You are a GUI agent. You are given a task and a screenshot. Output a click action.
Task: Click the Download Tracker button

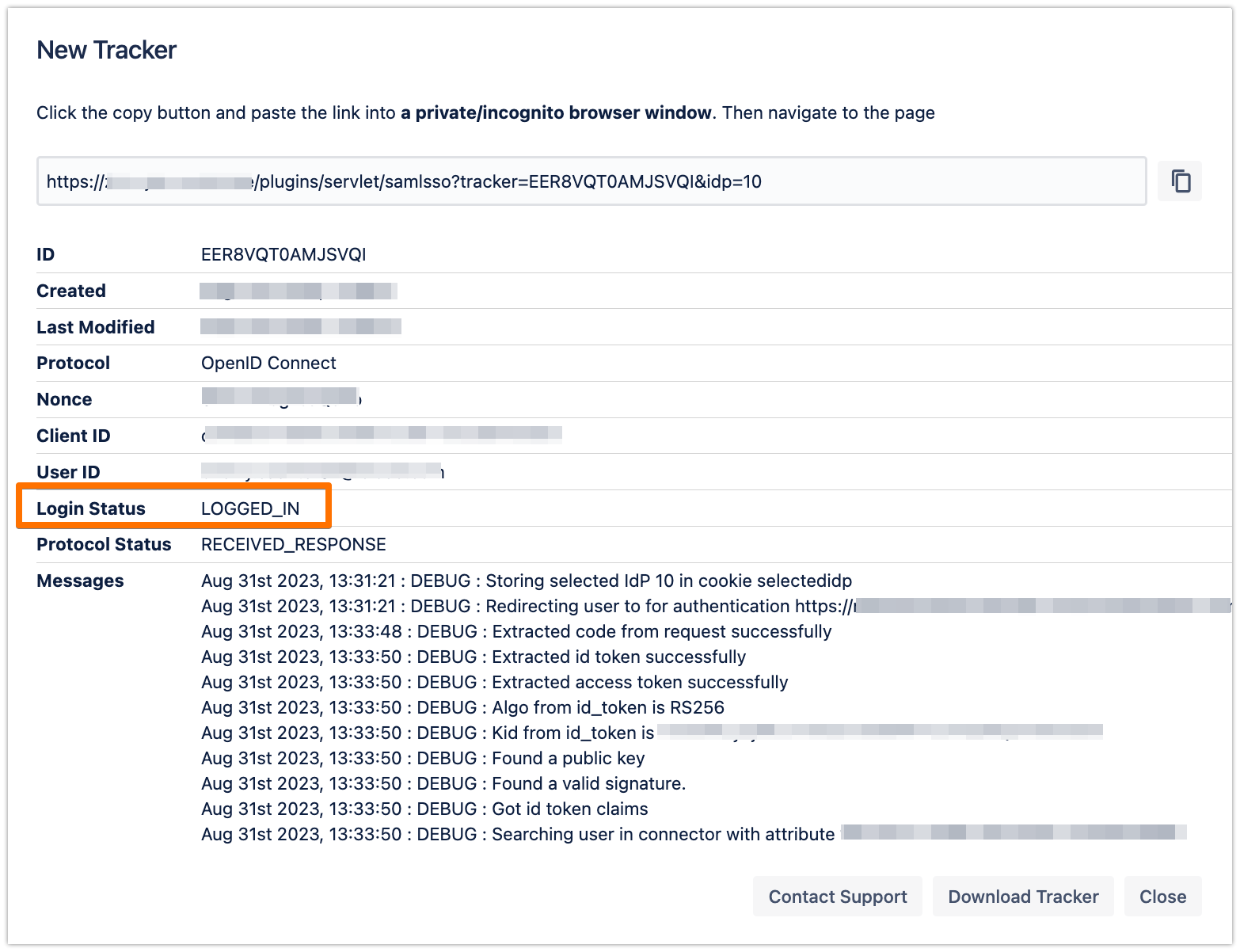click(x=1022, y=897)
